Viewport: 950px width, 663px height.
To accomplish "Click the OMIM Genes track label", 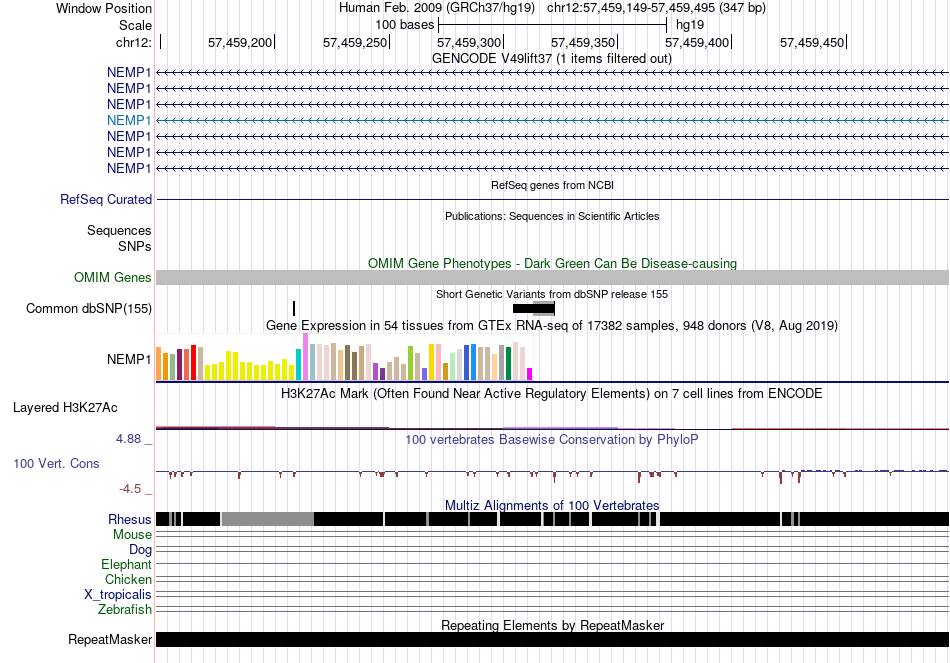I will click(x=113, y=277).
